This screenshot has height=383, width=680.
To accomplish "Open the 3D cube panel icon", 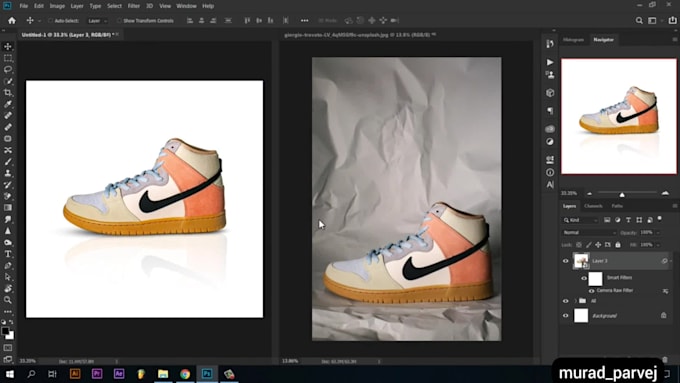I will tap(550, 92).
